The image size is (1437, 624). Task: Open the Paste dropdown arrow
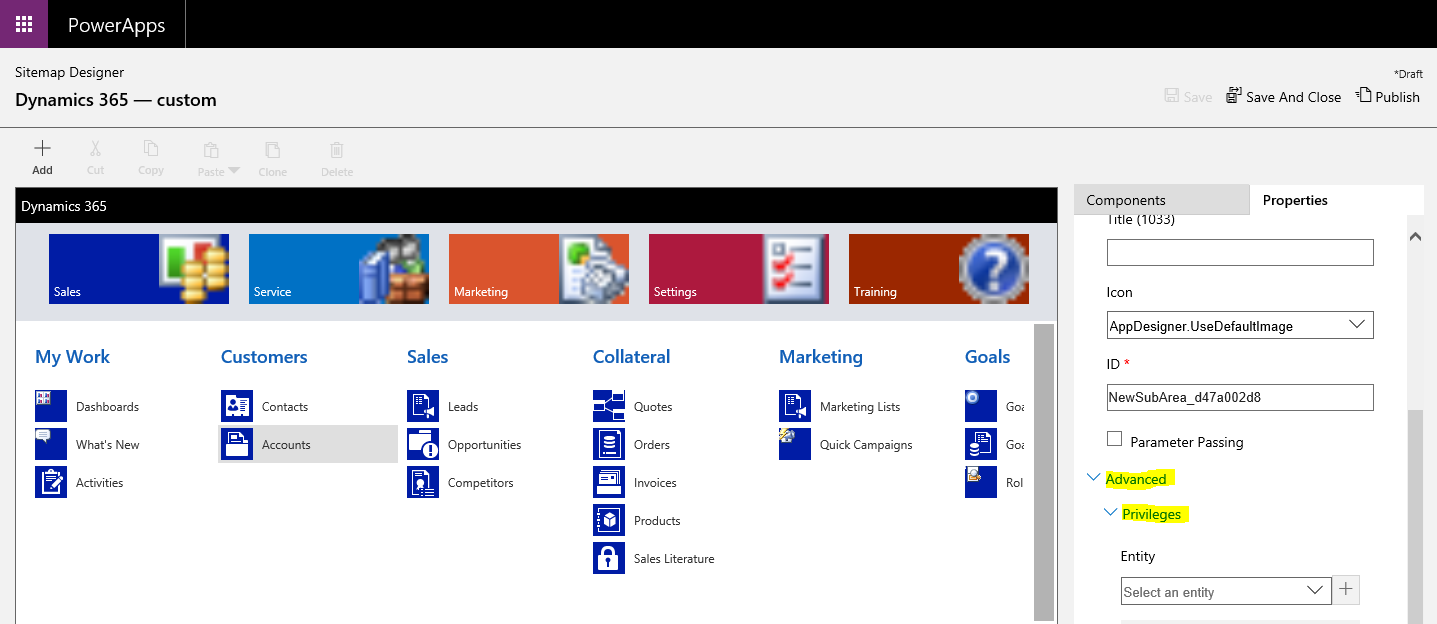tap(234, 171)
